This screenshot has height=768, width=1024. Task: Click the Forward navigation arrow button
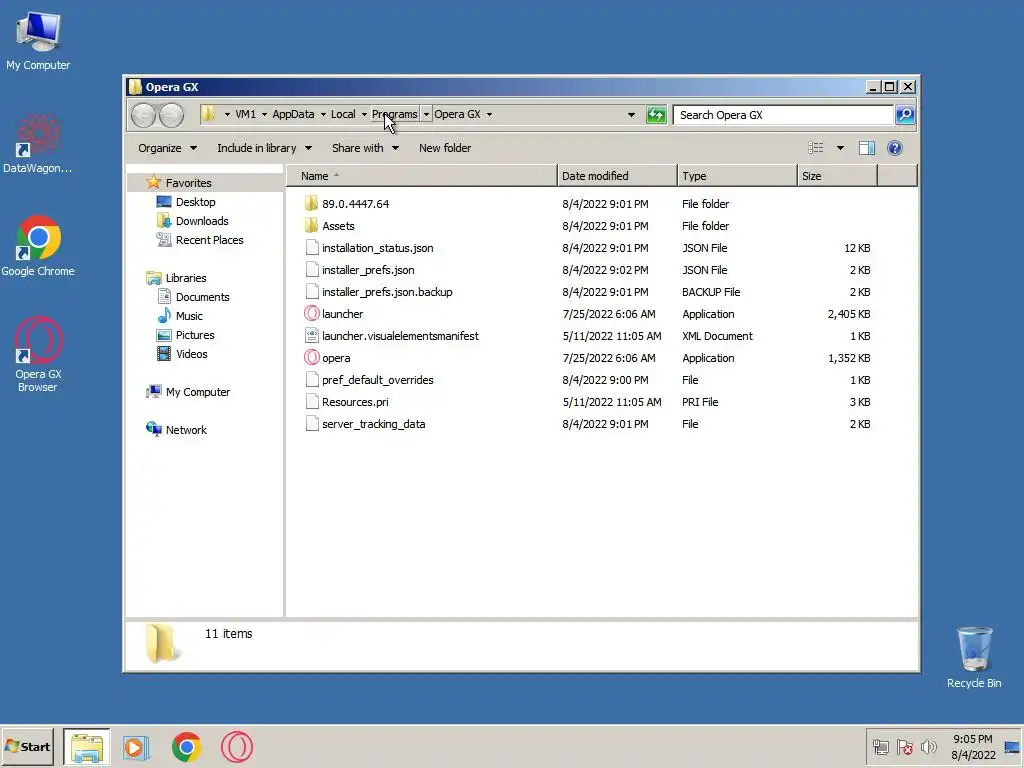coord(171,115)
